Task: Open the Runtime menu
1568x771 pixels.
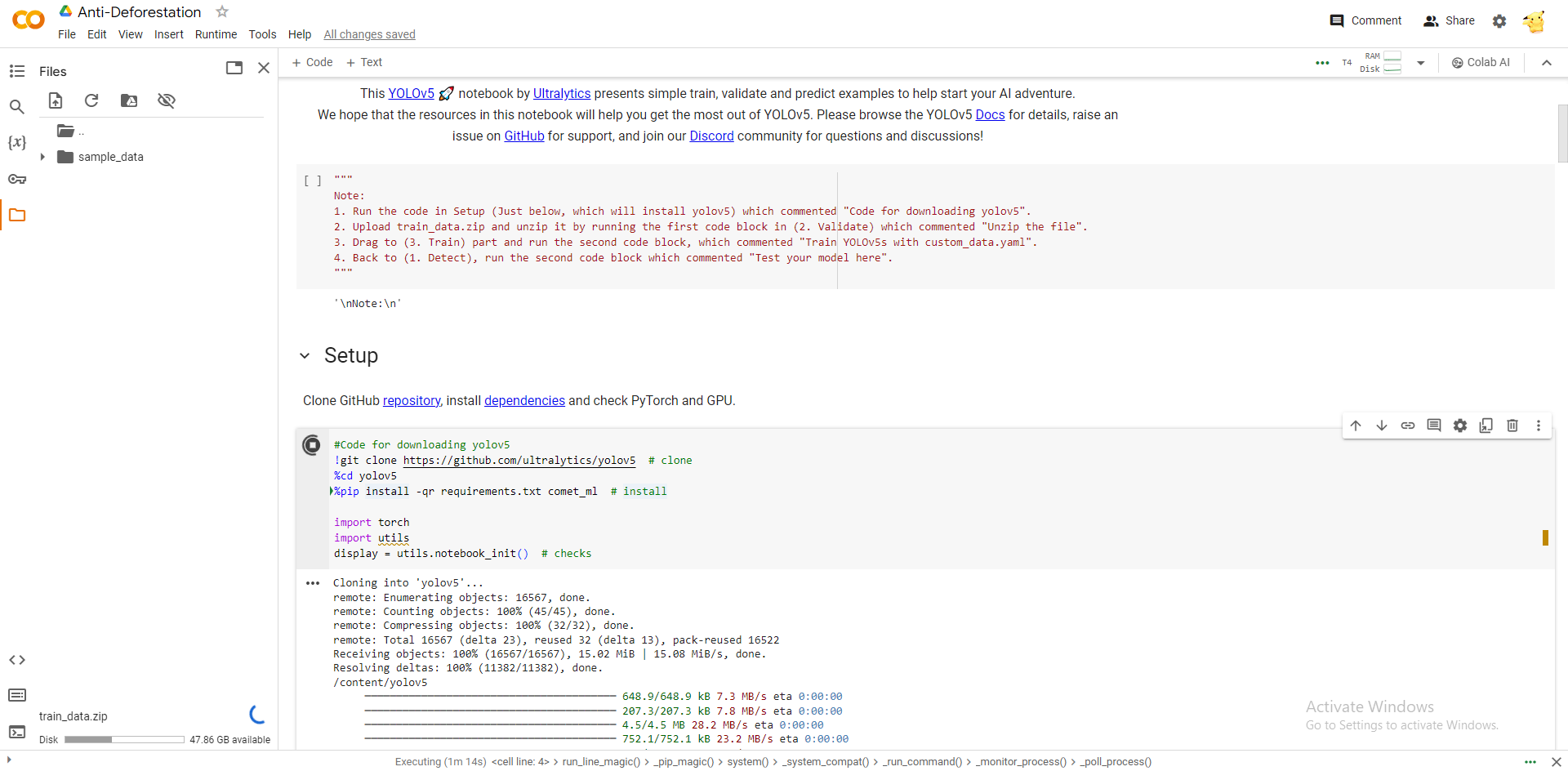Action: pos(216,34)
